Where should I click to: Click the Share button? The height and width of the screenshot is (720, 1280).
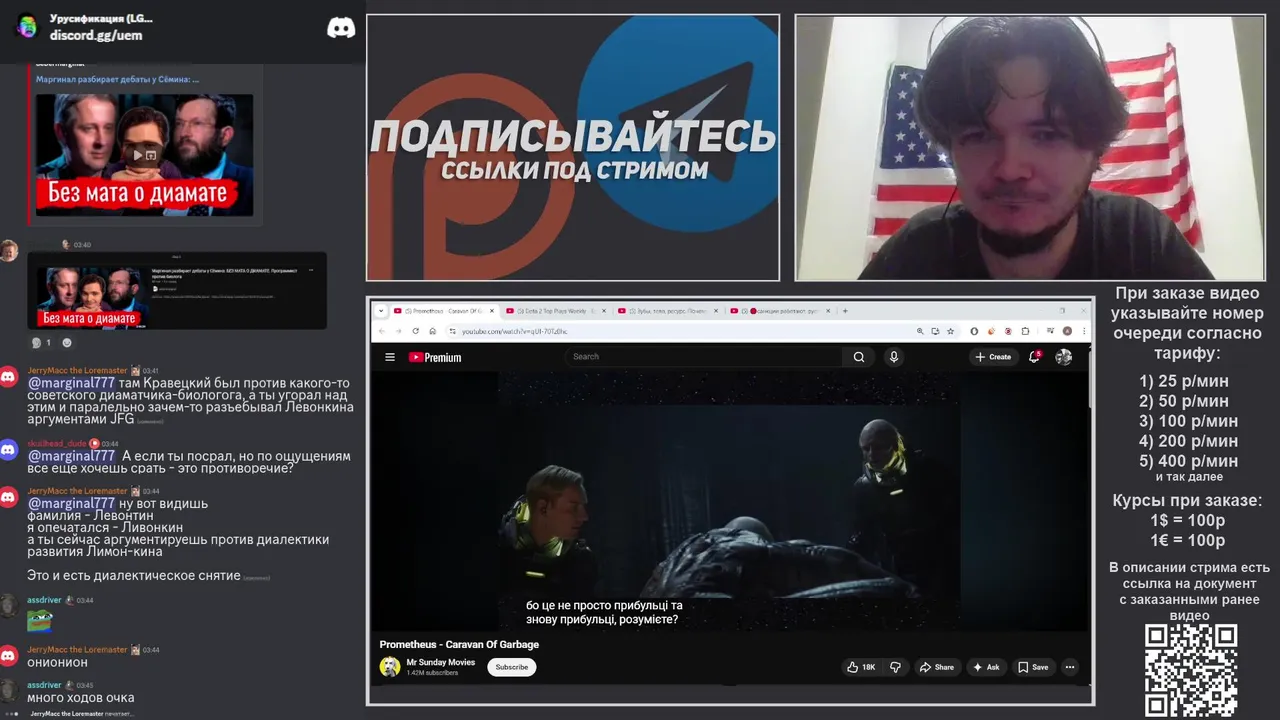937,667
